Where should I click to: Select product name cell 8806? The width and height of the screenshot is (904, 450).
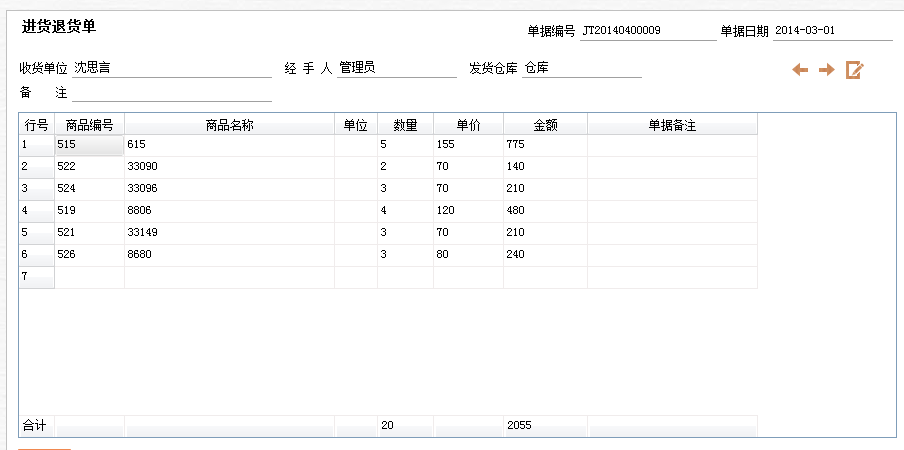click(229, 211)
